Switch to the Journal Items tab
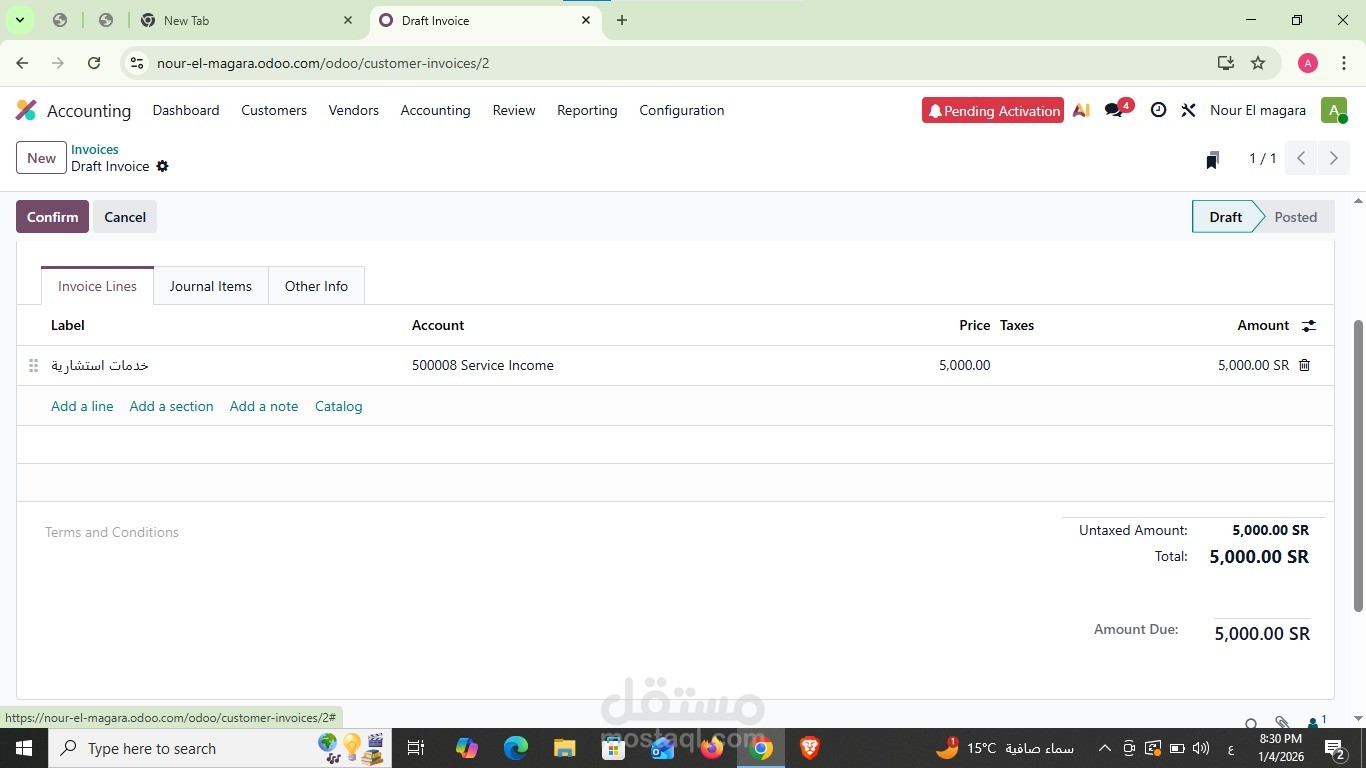The image size is (1366, 768). pos(209,286)
